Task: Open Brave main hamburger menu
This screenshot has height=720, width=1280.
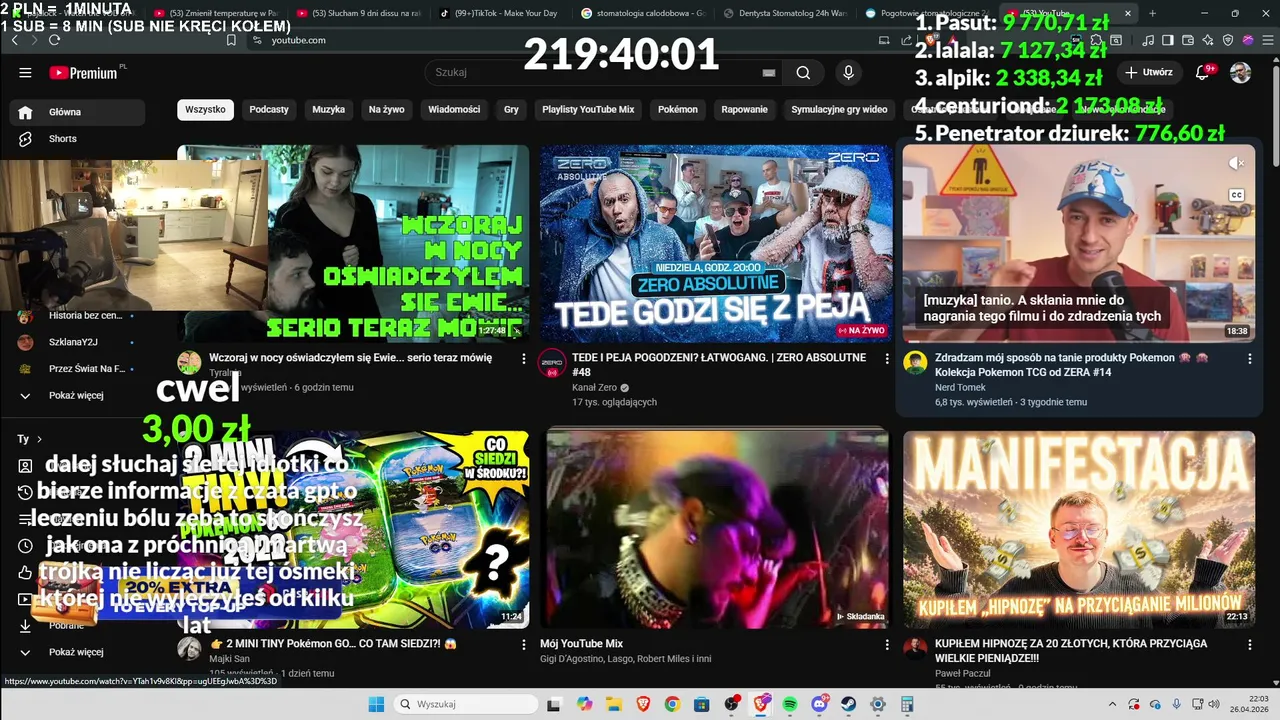Action: (x=1266, y=40)
